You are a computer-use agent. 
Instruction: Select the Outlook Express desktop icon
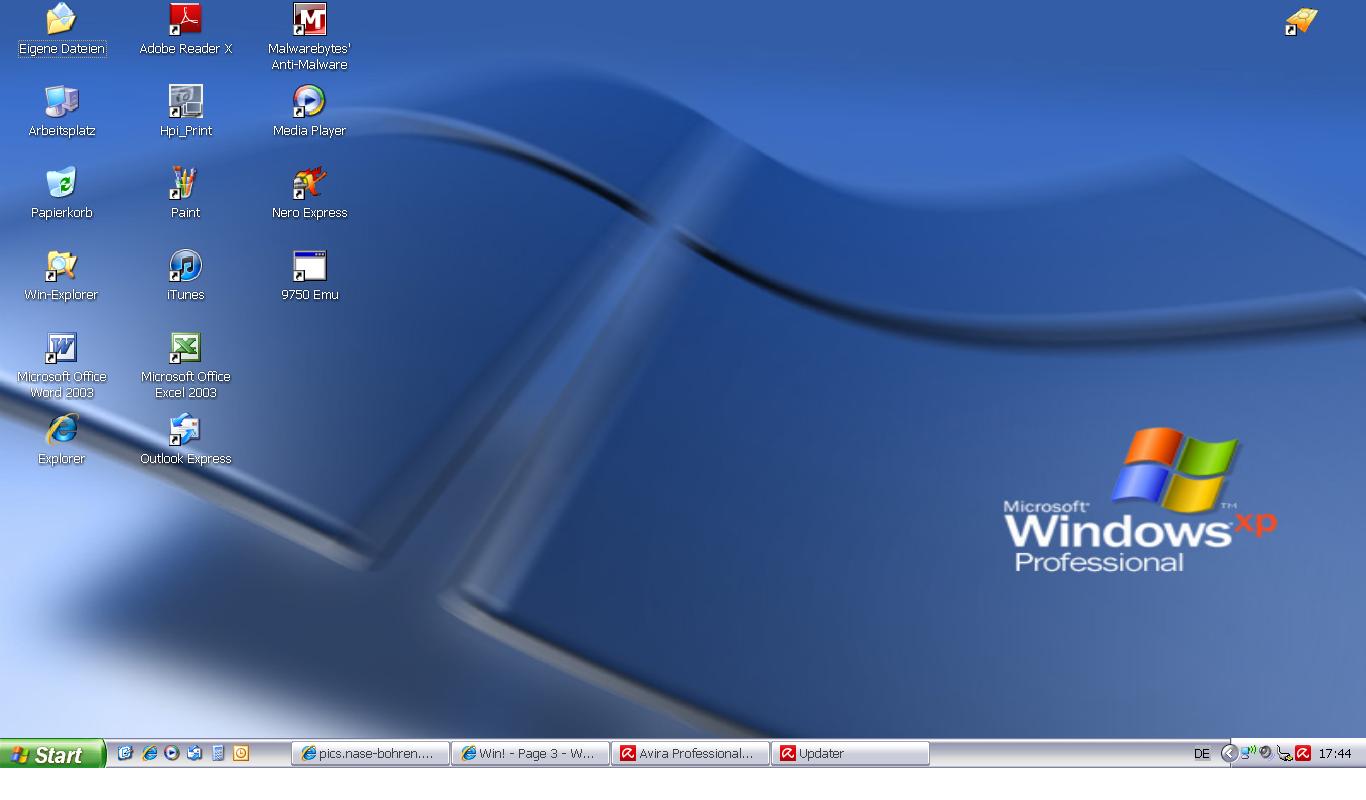[185, 439]
